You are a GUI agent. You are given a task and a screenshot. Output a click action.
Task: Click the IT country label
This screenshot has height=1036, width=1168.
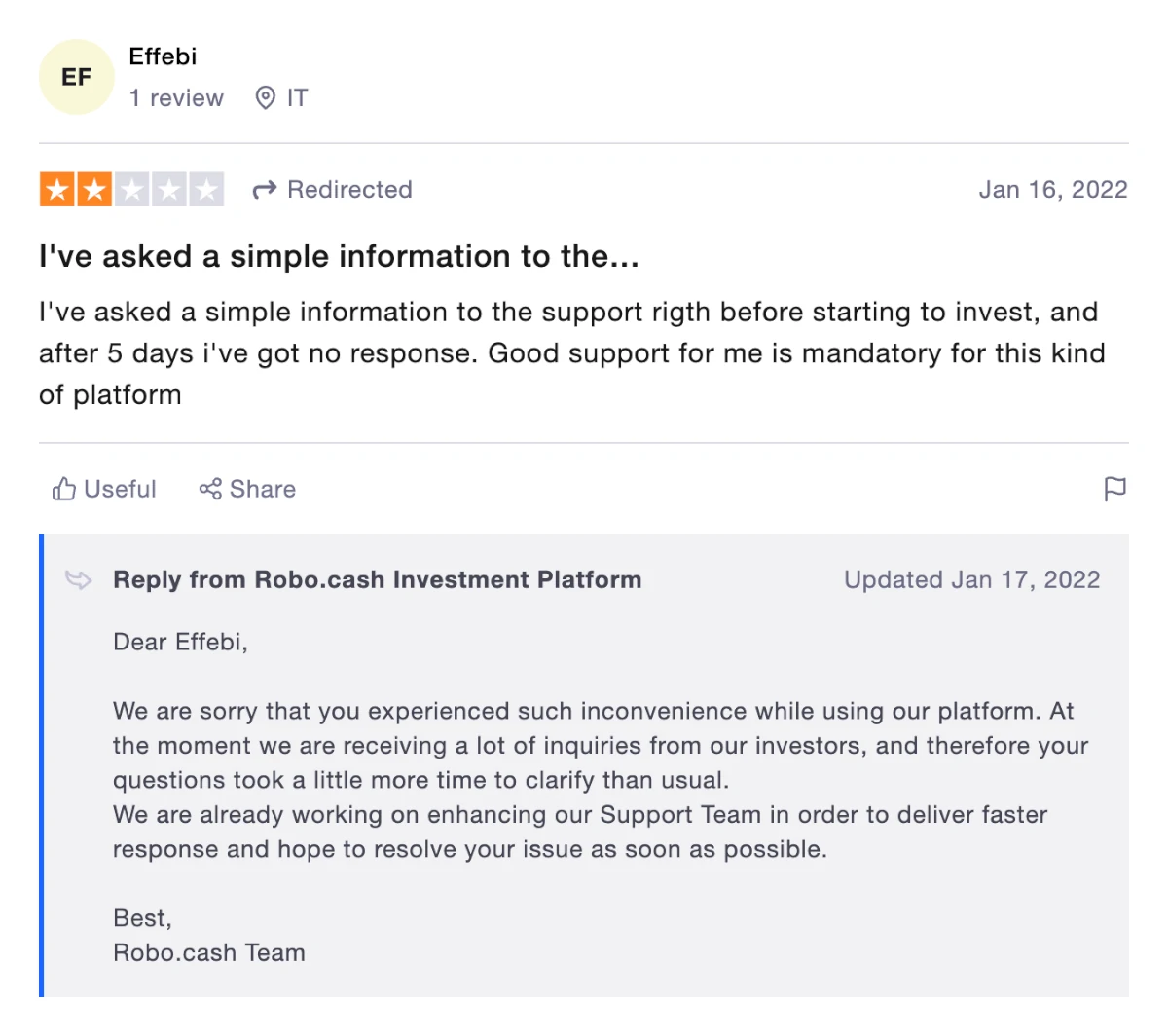tap(297, 98)
